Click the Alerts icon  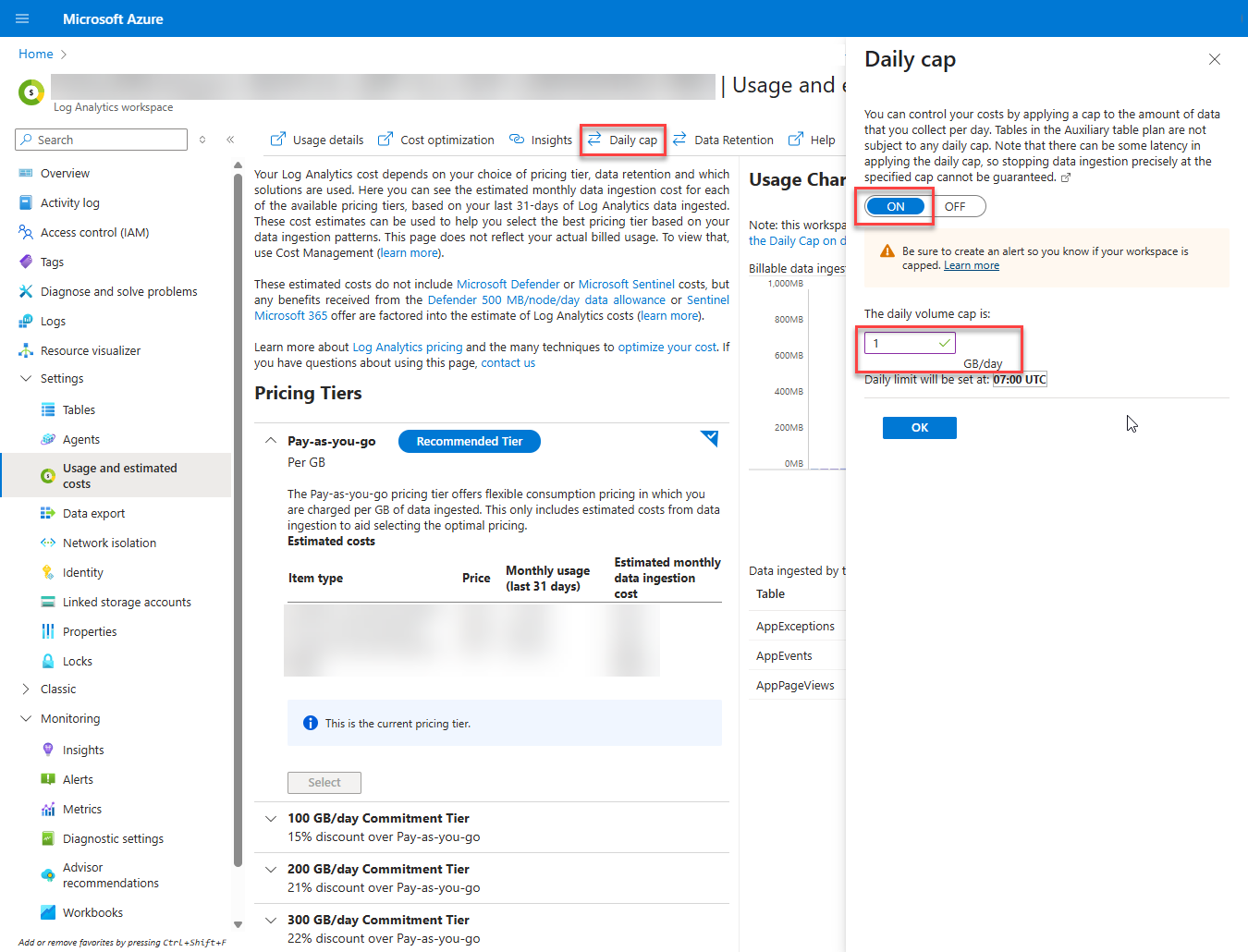point(48,779)
